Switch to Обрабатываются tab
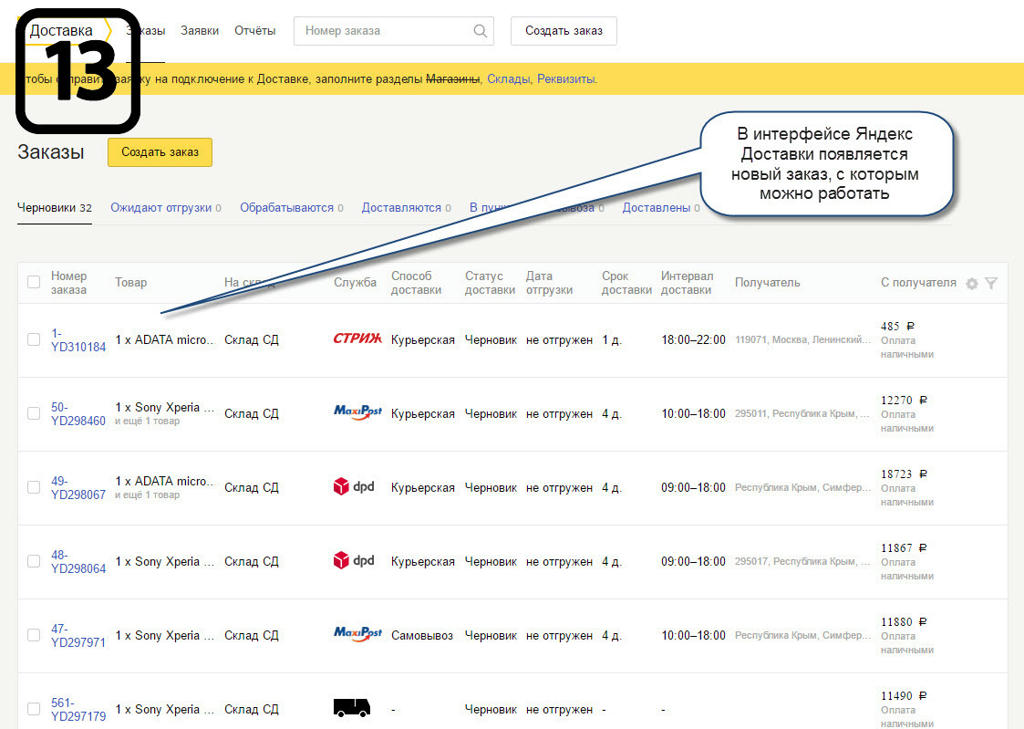 pyautogui.click(x=291, y=208)
